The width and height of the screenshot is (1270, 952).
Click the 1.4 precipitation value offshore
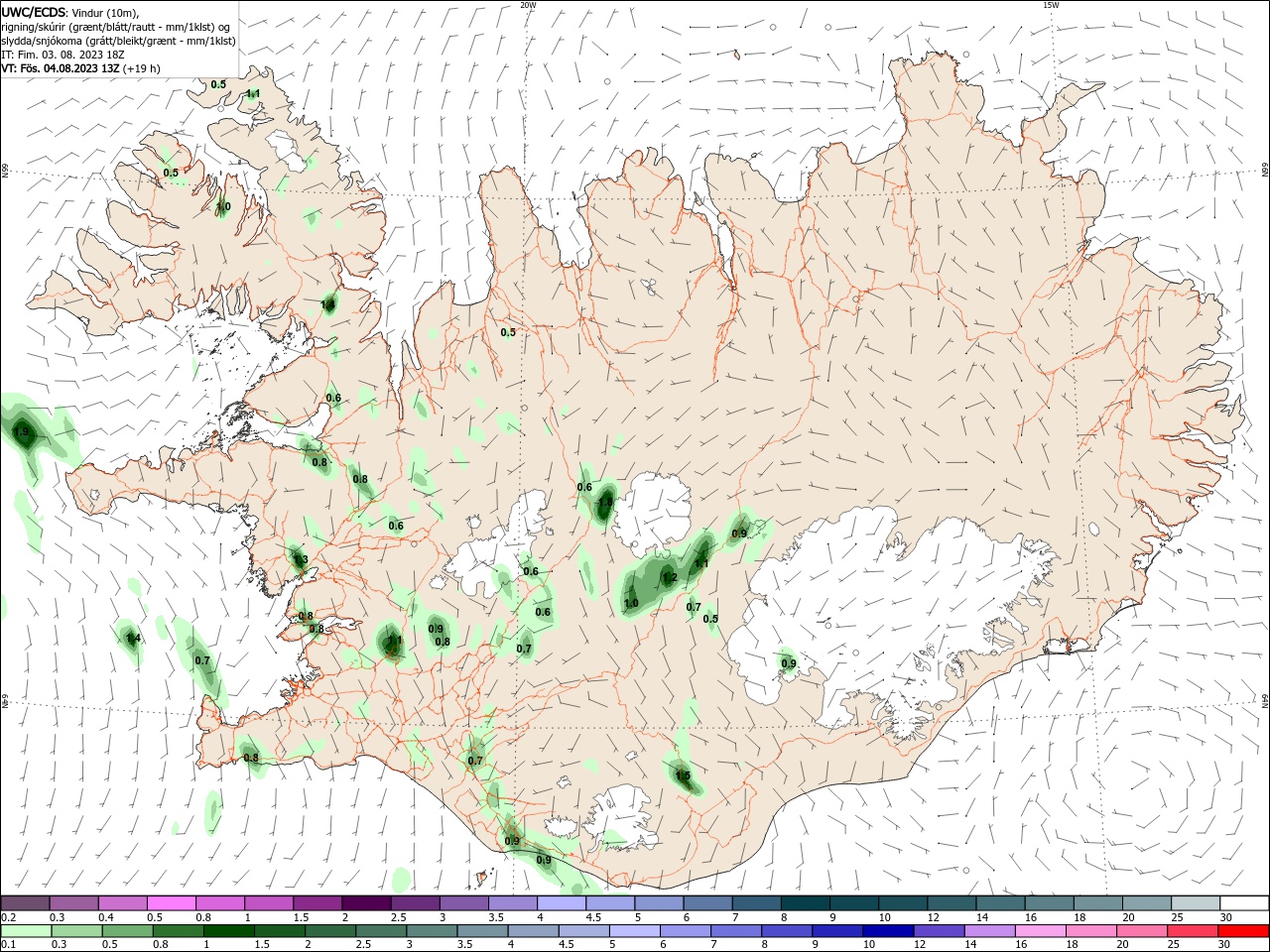(133, 639)
